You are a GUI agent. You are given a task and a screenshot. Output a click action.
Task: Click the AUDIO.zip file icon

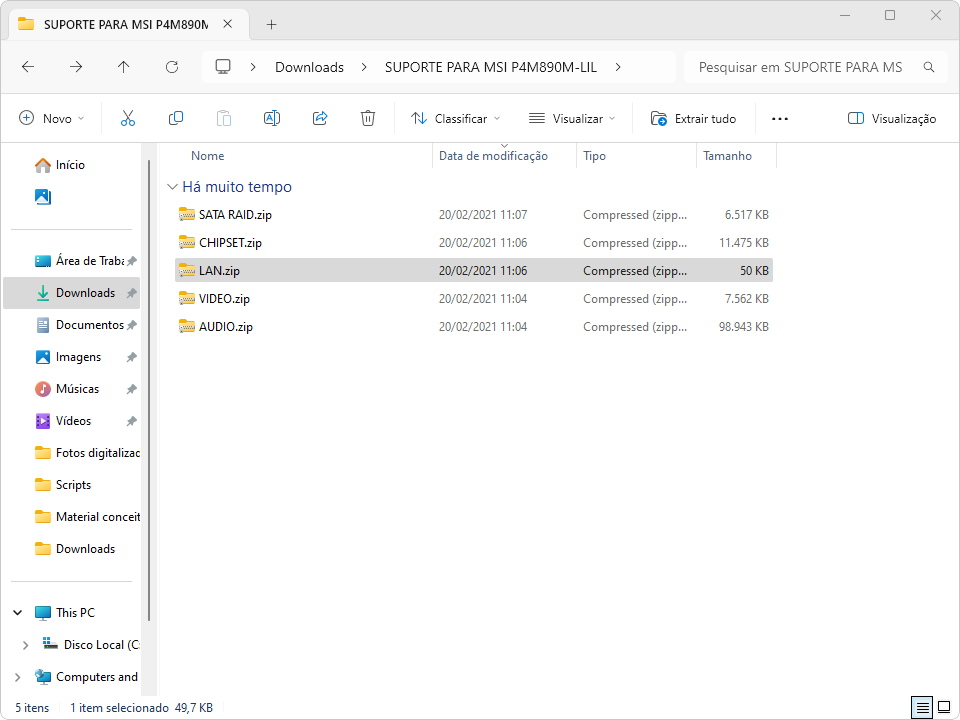(187, 326)
